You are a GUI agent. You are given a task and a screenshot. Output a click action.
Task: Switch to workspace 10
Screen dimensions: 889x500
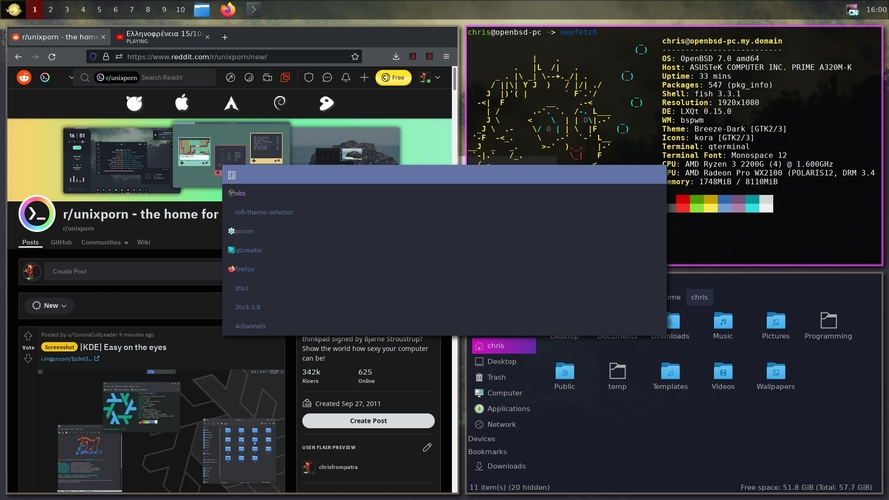[x=180, y=10]
